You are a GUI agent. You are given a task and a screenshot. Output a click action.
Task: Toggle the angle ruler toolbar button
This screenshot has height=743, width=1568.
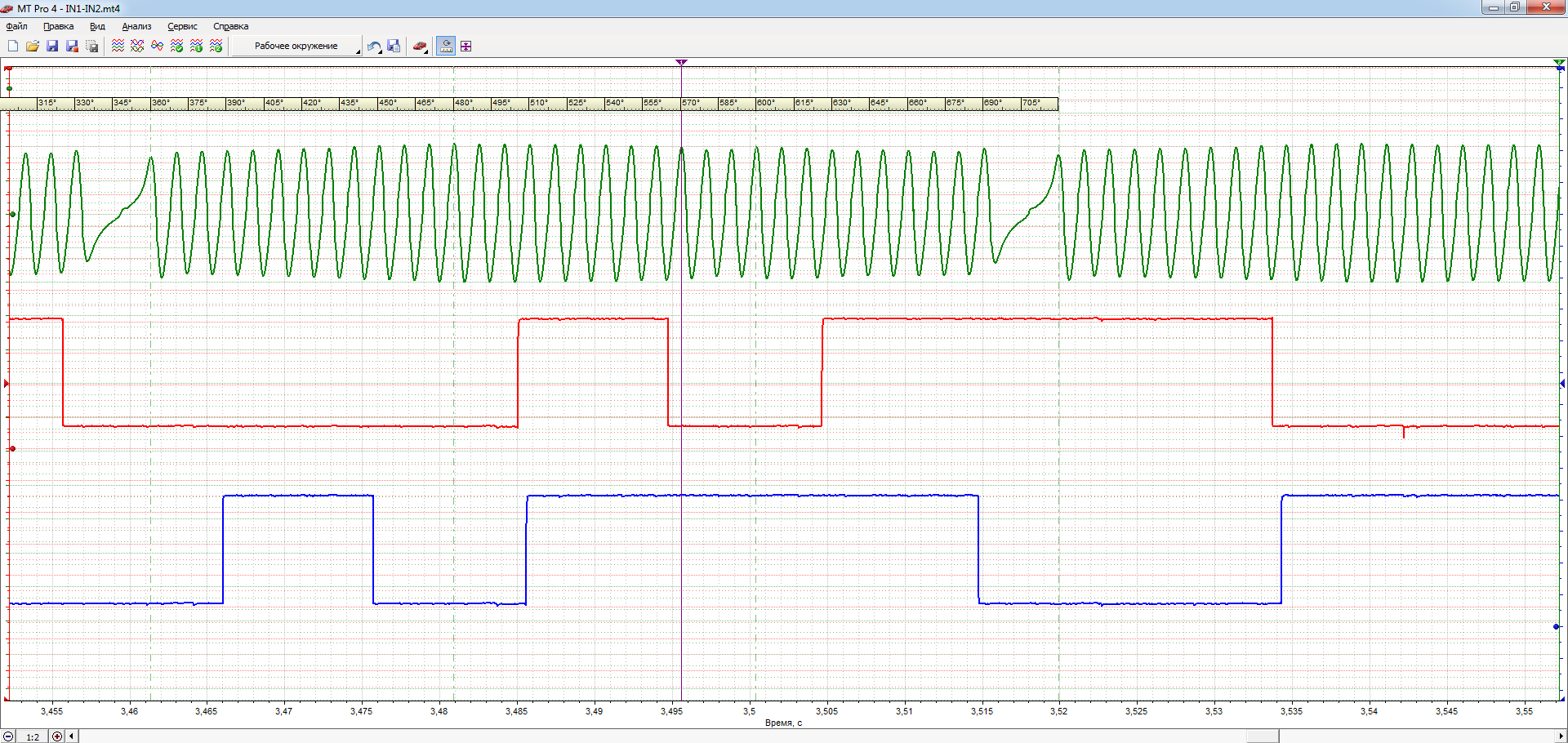pos(446,46)
